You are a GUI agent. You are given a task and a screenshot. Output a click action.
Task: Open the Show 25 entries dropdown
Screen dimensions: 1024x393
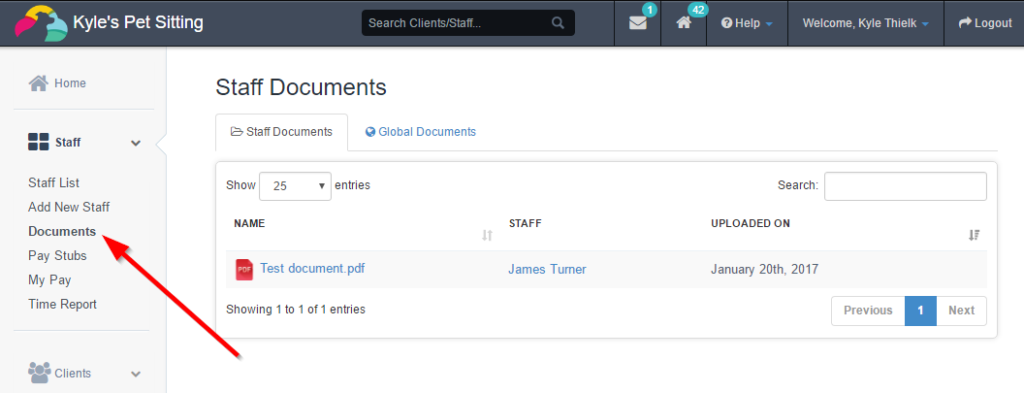point(295,185)
